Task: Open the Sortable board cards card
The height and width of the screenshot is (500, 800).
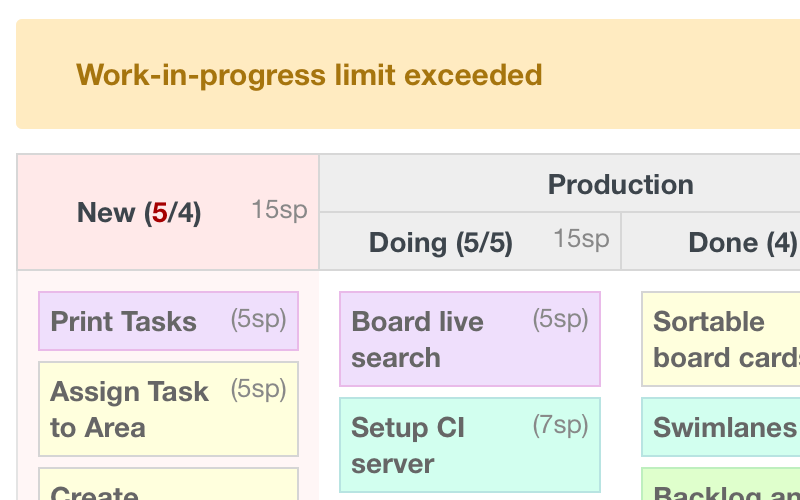Action: pyautogui.click(x=722, y=340)
